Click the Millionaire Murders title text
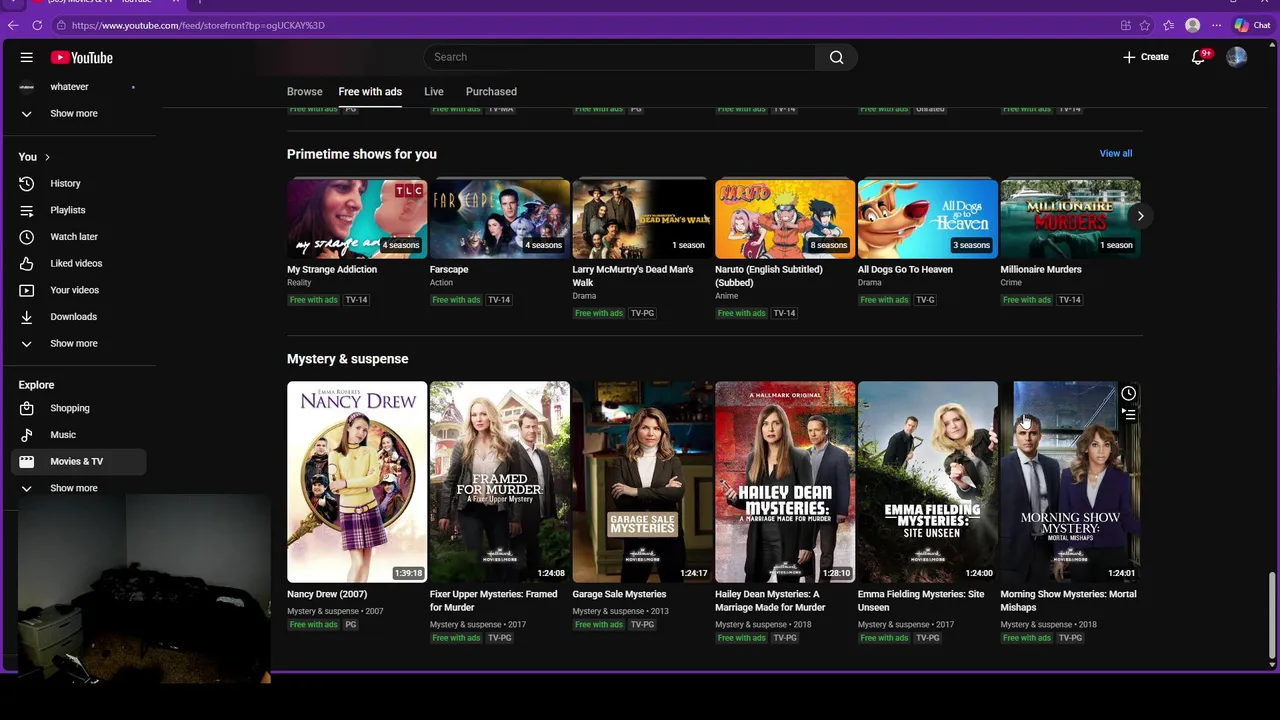 point(1041,269)
